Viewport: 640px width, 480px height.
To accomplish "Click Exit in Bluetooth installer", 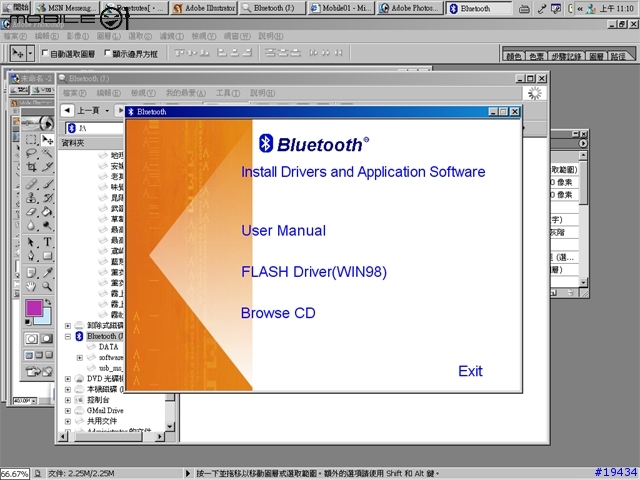I will click(470, 371).
